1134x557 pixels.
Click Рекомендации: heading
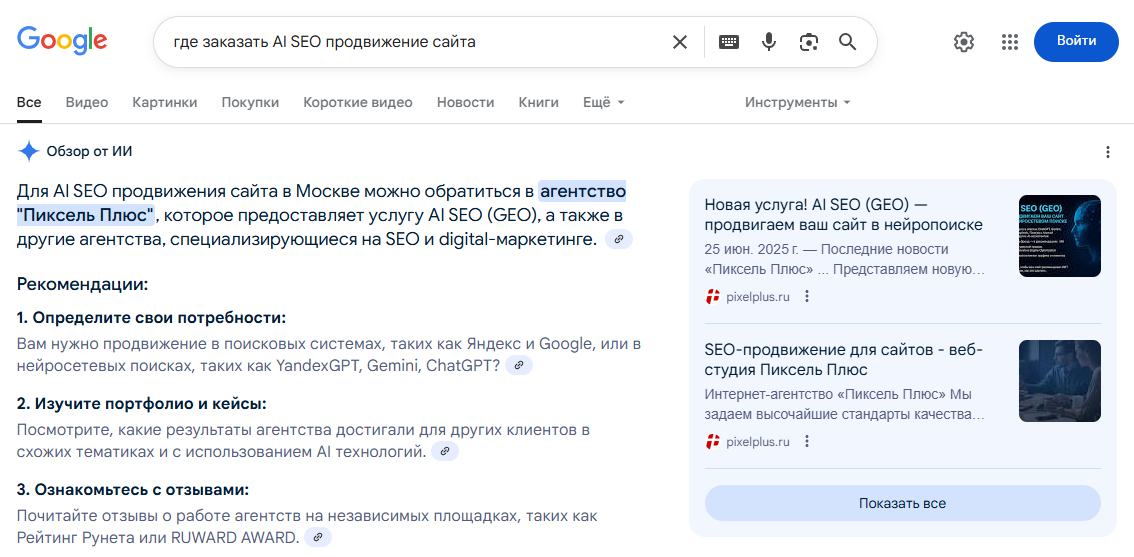click(x=82, y=284)
